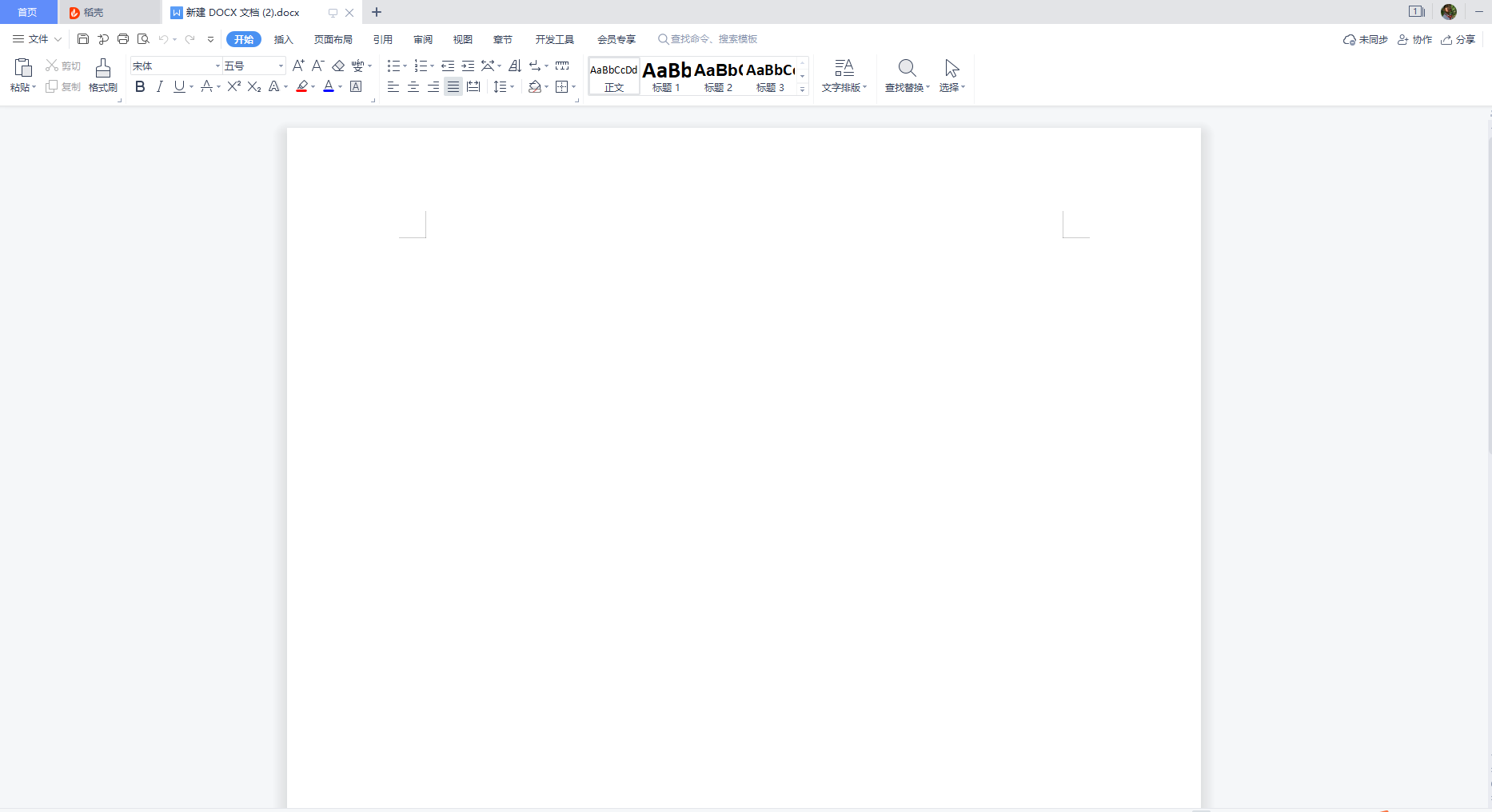Viewport: 1492px width, 812px height.
Task: Switch to the 首页 home tab
Action: coord(28,12)
